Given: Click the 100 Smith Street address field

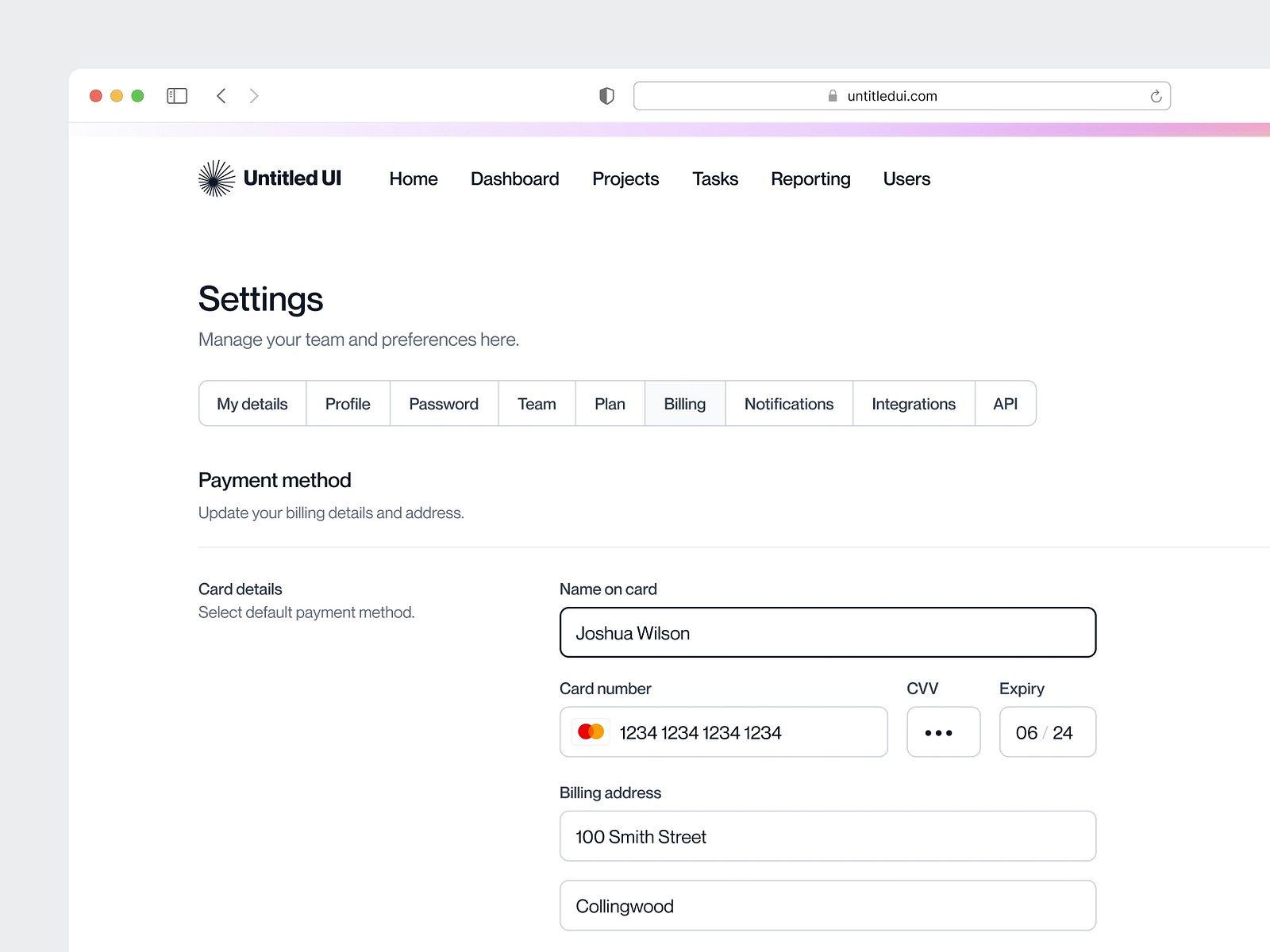Looking at the screenshot, I should tap(827, 836).
